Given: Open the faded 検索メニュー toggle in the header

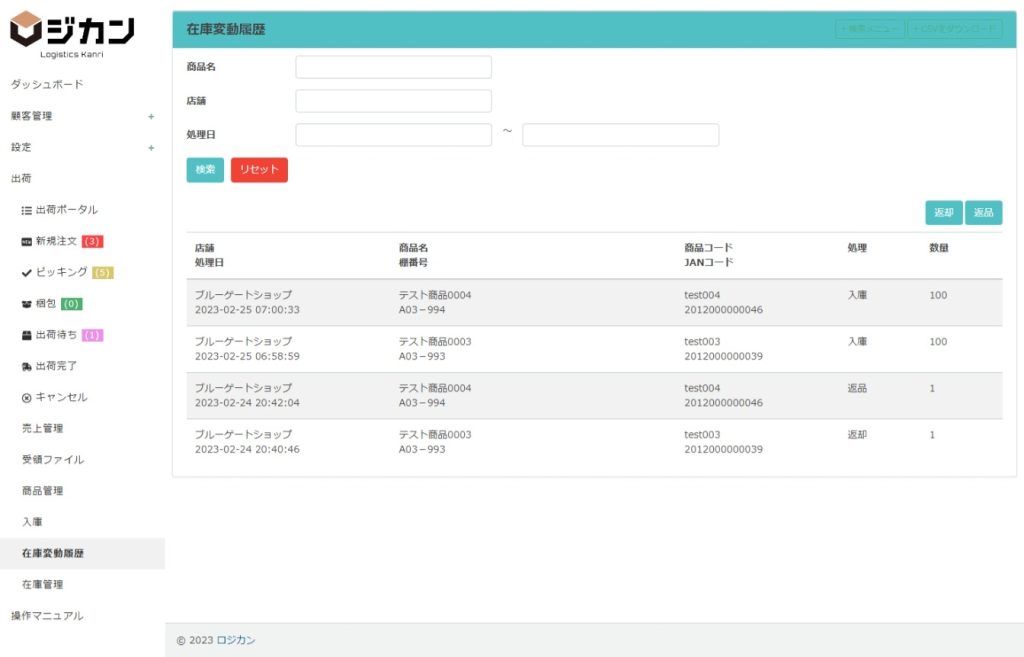Looking at the screenshot, I should [869, 29].
